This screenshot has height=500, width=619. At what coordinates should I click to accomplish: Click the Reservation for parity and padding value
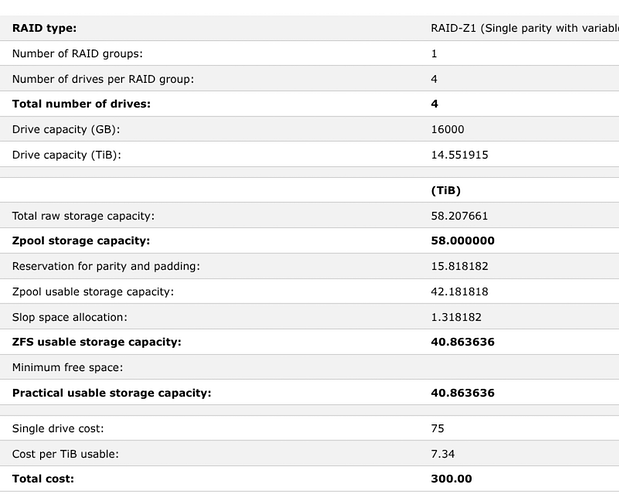tap(459, 266)
